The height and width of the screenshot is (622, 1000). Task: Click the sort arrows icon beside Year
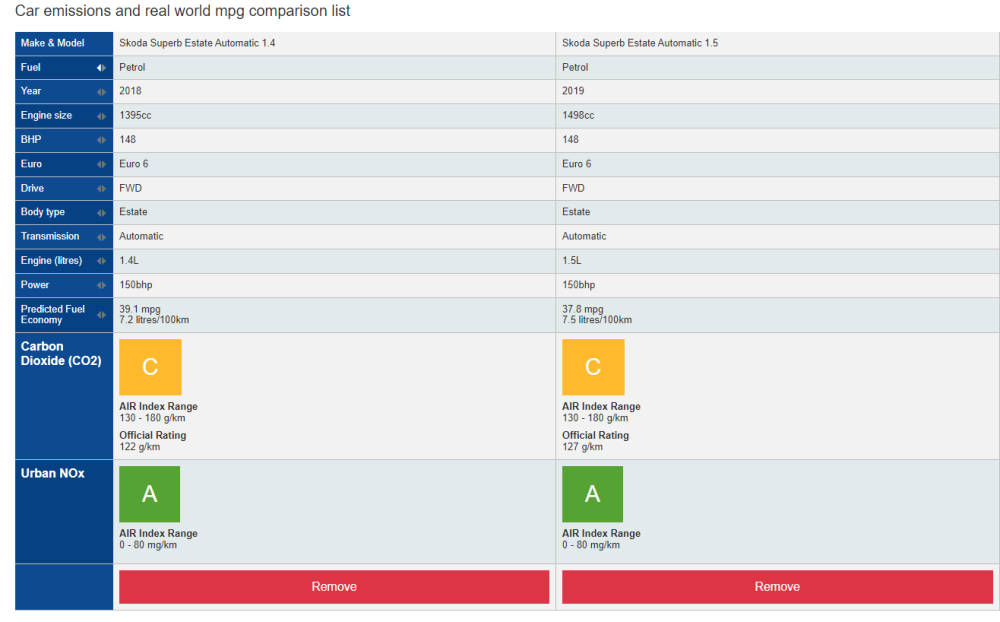click(x=101, y=92)
